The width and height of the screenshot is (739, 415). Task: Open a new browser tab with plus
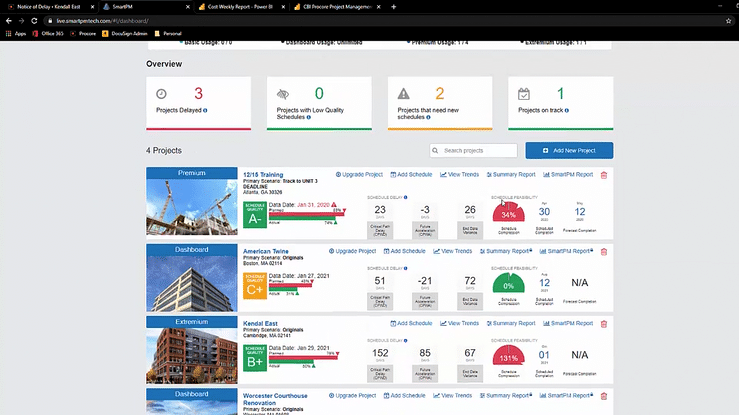394,7
